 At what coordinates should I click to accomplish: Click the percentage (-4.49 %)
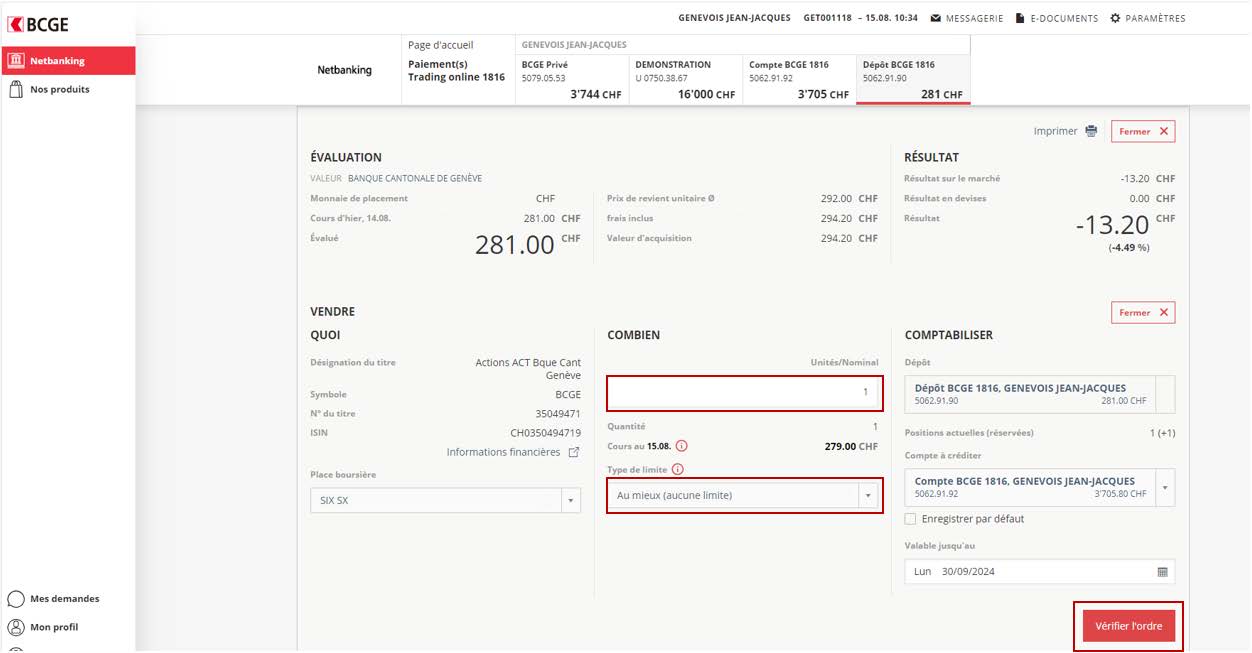(x=1129, y=247)
